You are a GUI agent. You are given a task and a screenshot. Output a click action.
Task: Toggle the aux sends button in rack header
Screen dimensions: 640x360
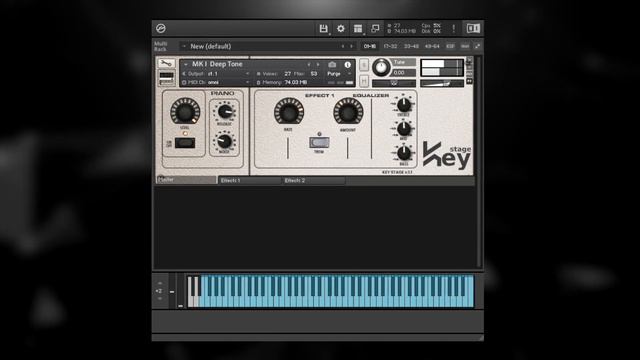coord(465,47)
